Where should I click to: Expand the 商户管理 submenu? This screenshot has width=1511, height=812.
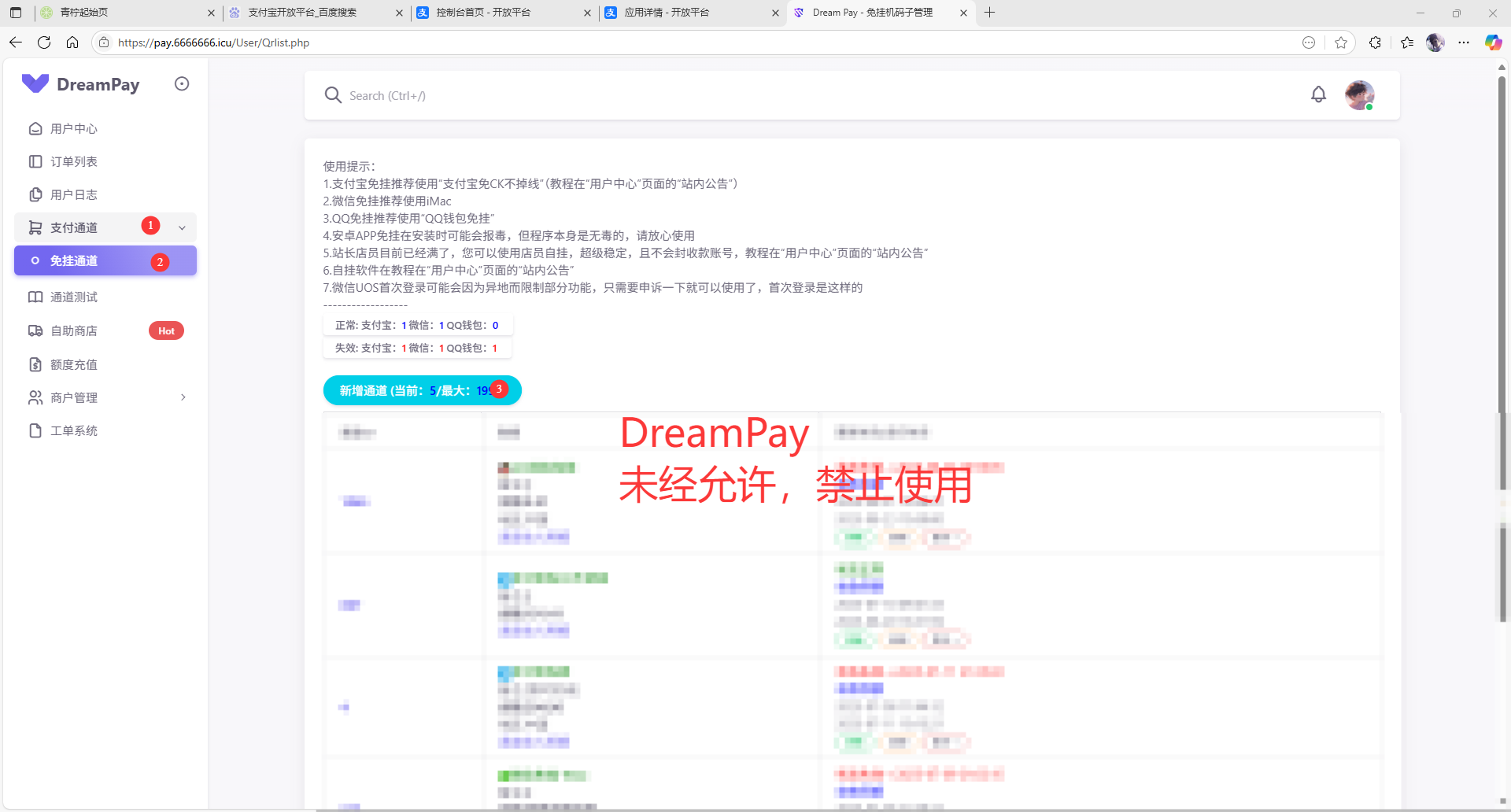(183, 397)
